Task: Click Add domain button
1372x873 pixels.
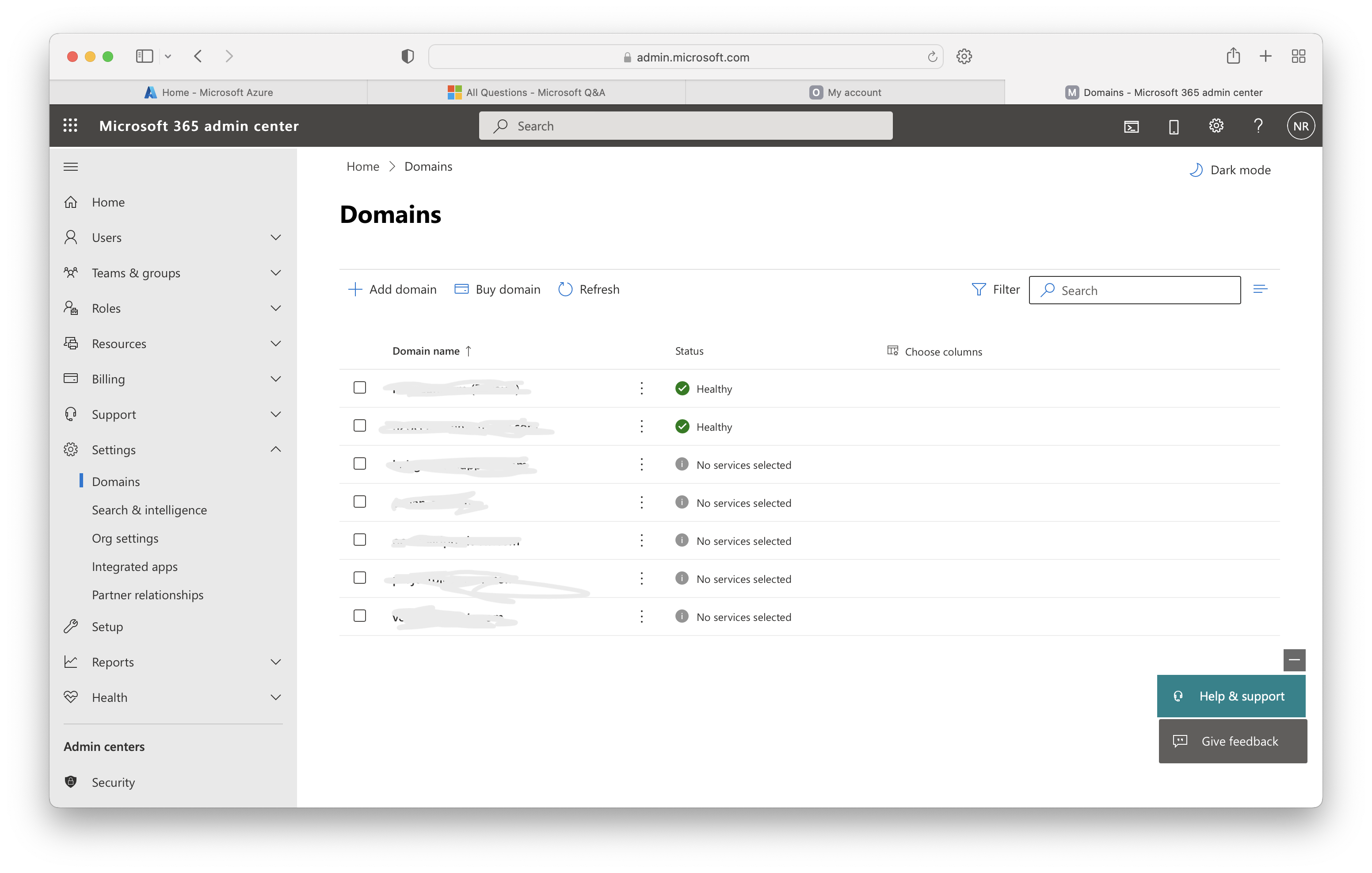Action: [x=392, y=289]
